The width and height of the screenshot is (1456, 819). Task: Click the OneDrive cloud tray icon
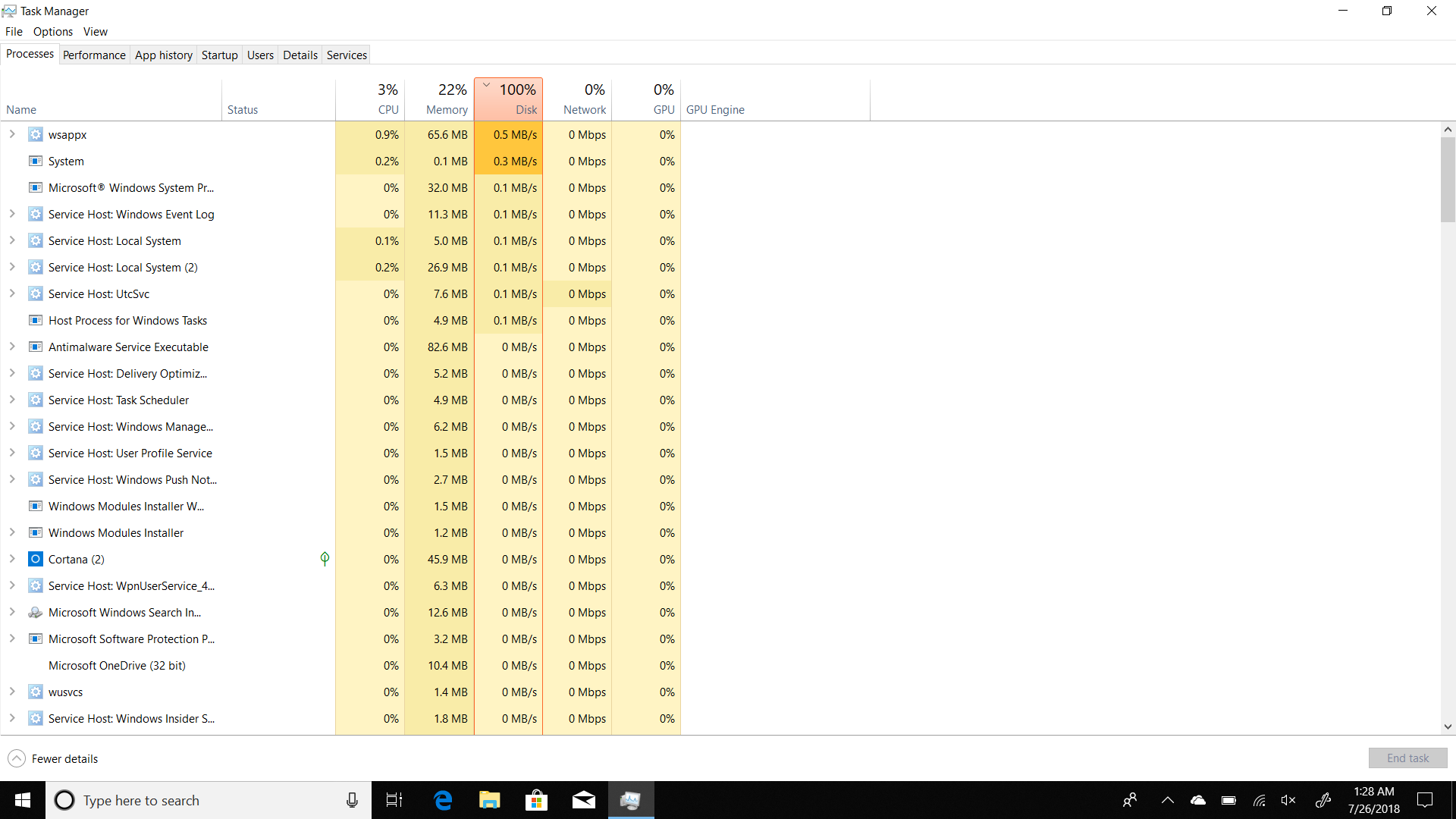1198,800
